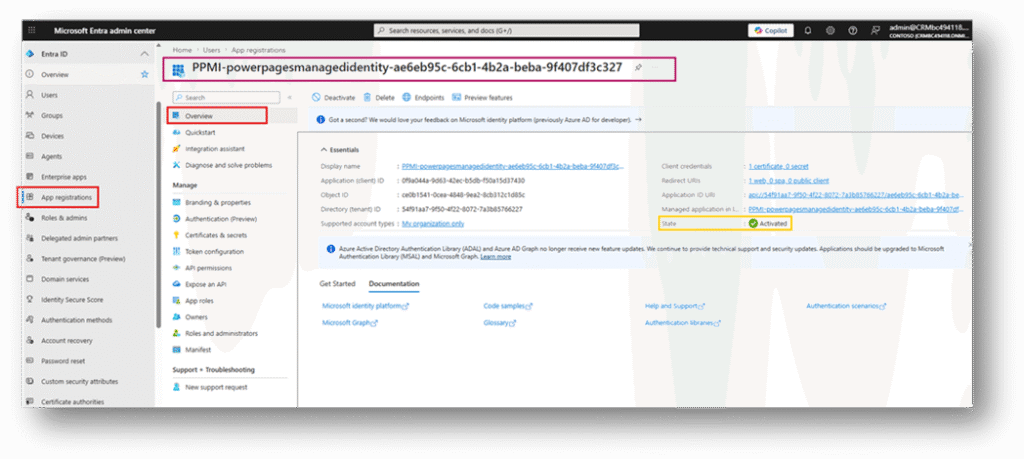Click the Learn more link in the ADAL notice
1024x459 pixels.
coord(496,257)
